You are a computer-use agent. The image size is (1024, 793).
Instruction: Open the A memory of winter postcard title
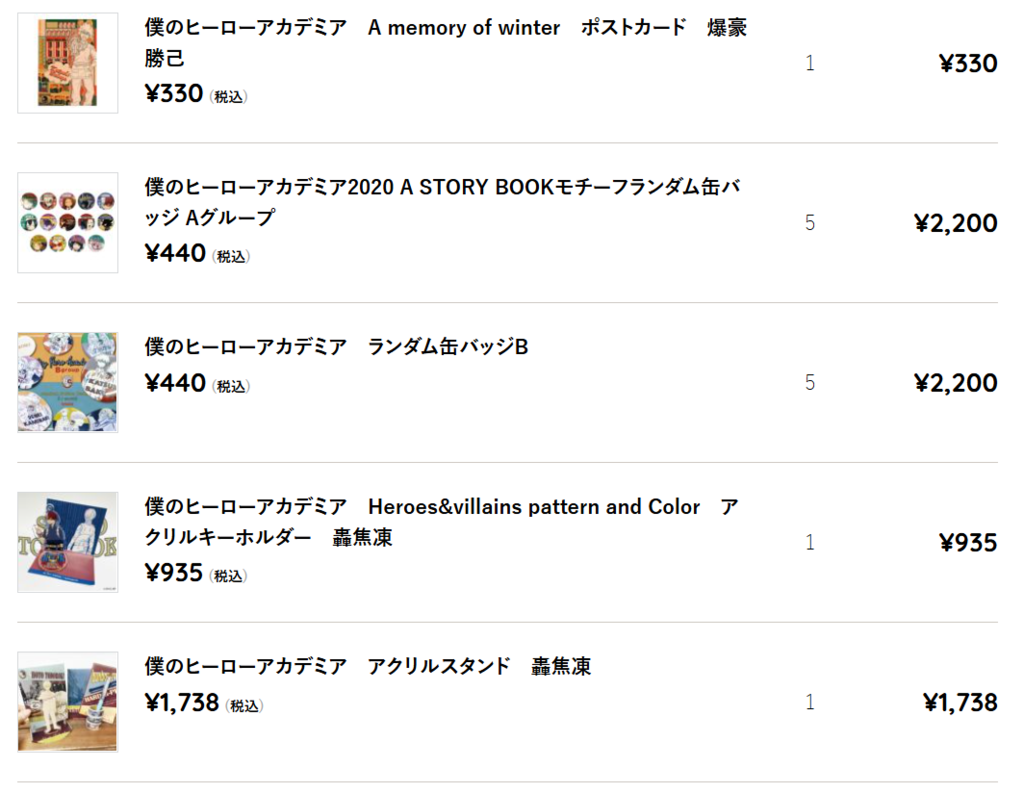tap(445, 42)
